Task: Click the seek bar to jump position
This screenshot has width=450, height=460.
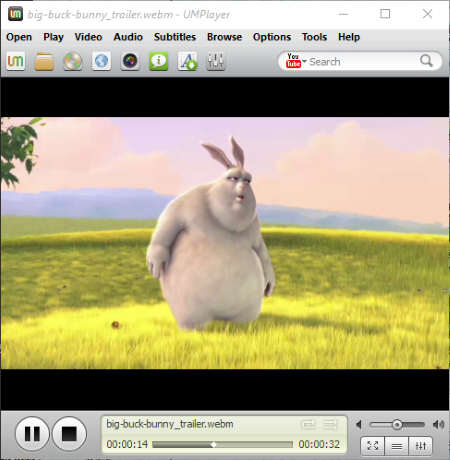Action: click(222, 444)
